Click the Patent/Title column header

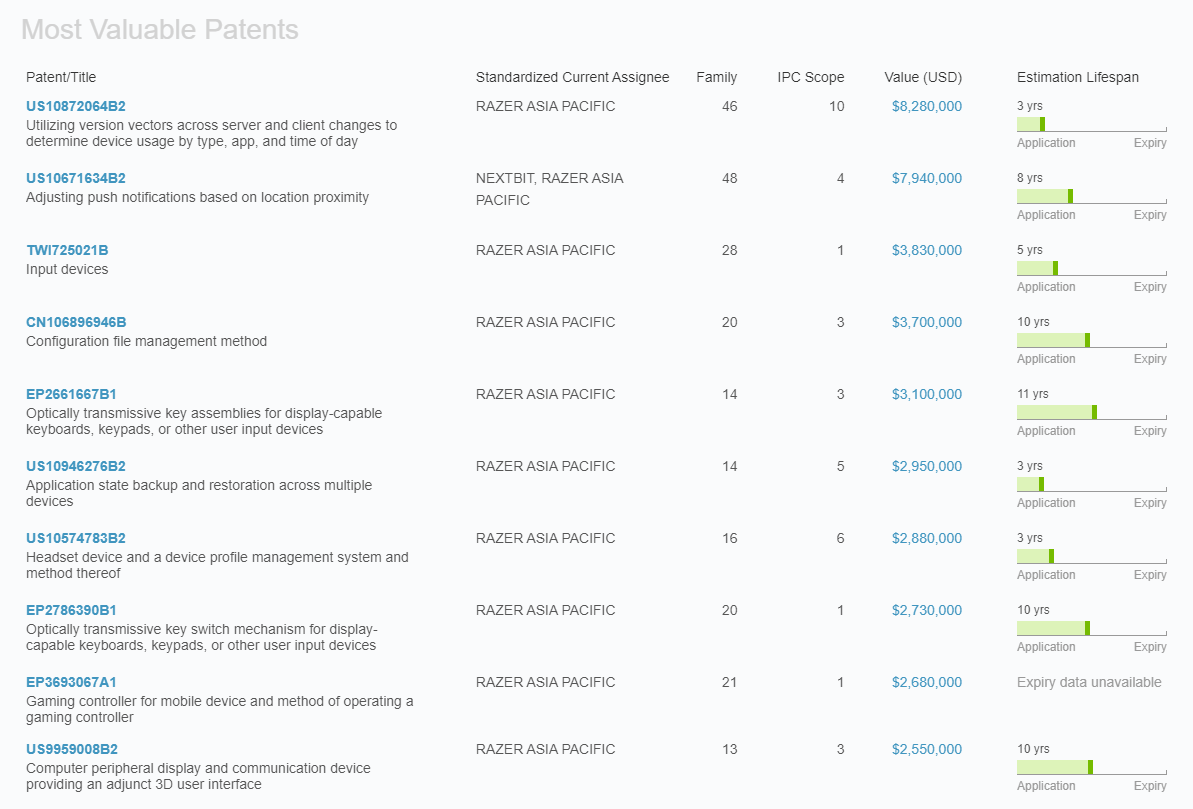click(x=63, y=77)
